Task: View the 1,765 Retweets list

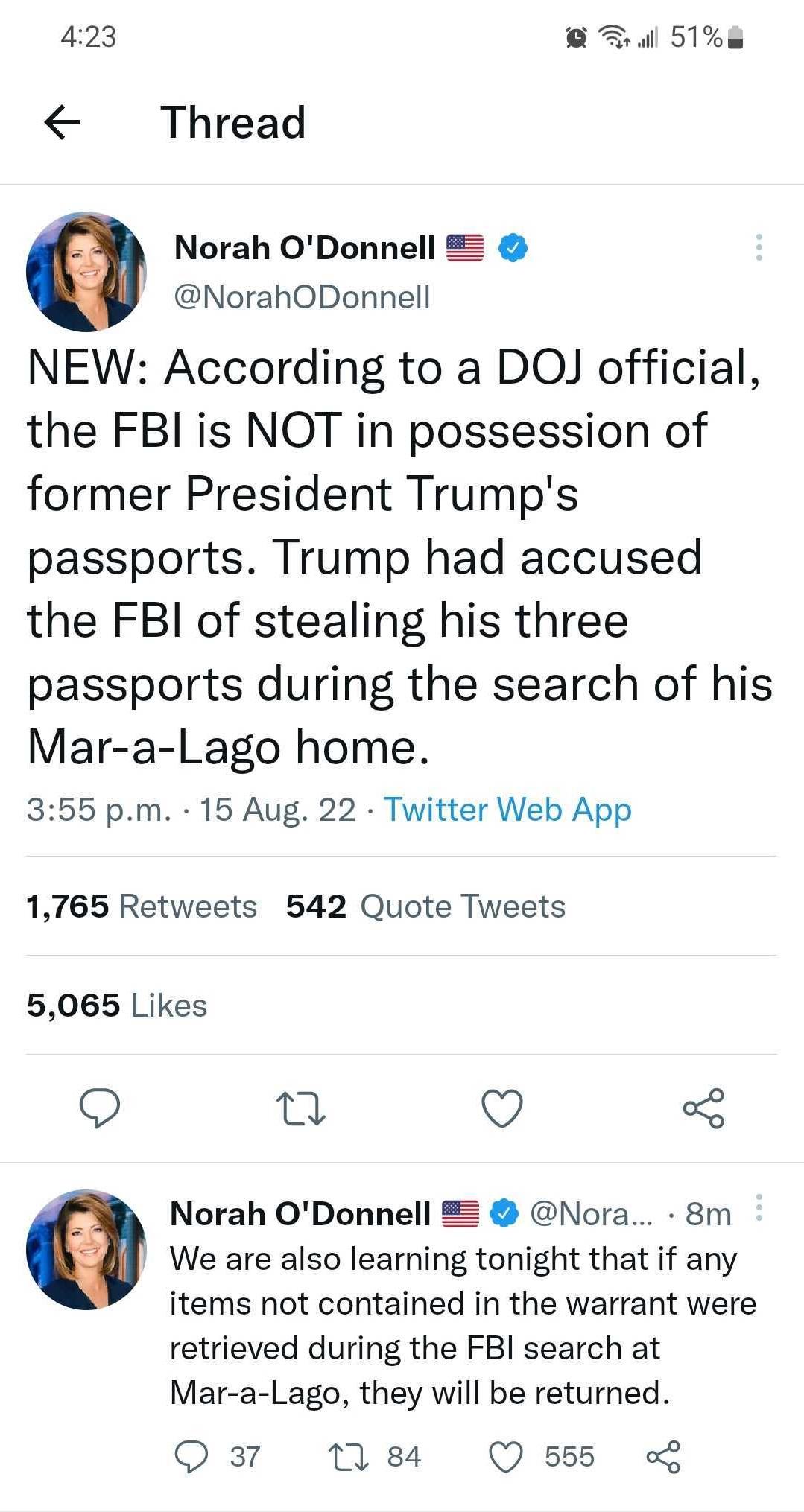Action: coord(140,906)
